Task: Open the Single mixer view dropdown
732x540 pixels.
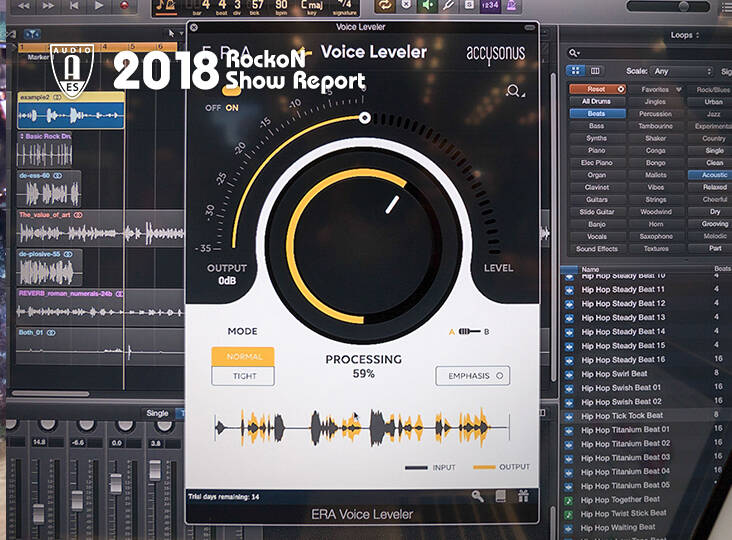Action: tap(157, 413)
